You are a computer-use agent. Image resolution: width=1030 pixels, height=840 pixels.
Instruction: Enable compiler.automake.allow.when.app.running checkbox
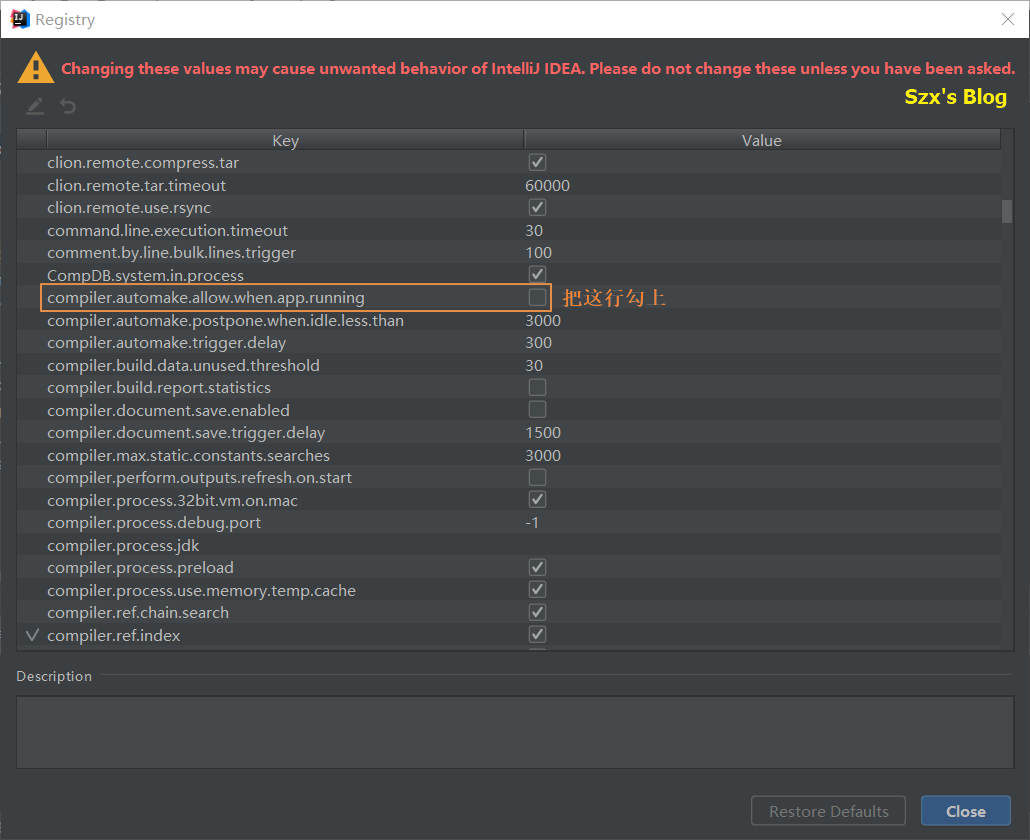pos(537,298)
